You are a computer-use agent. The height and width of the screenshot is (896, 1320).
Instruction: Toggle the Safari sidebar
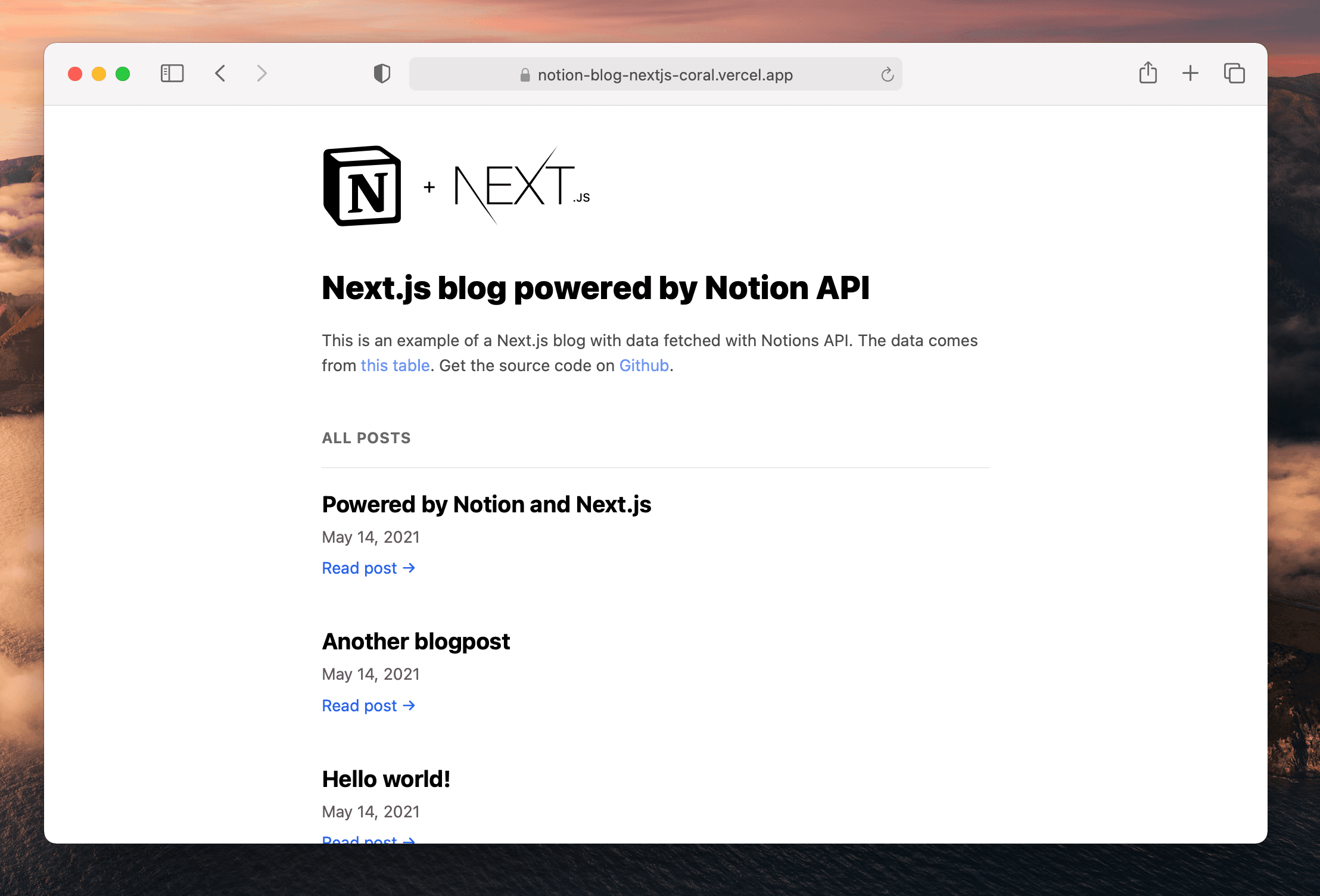click(x=172, y=73)
